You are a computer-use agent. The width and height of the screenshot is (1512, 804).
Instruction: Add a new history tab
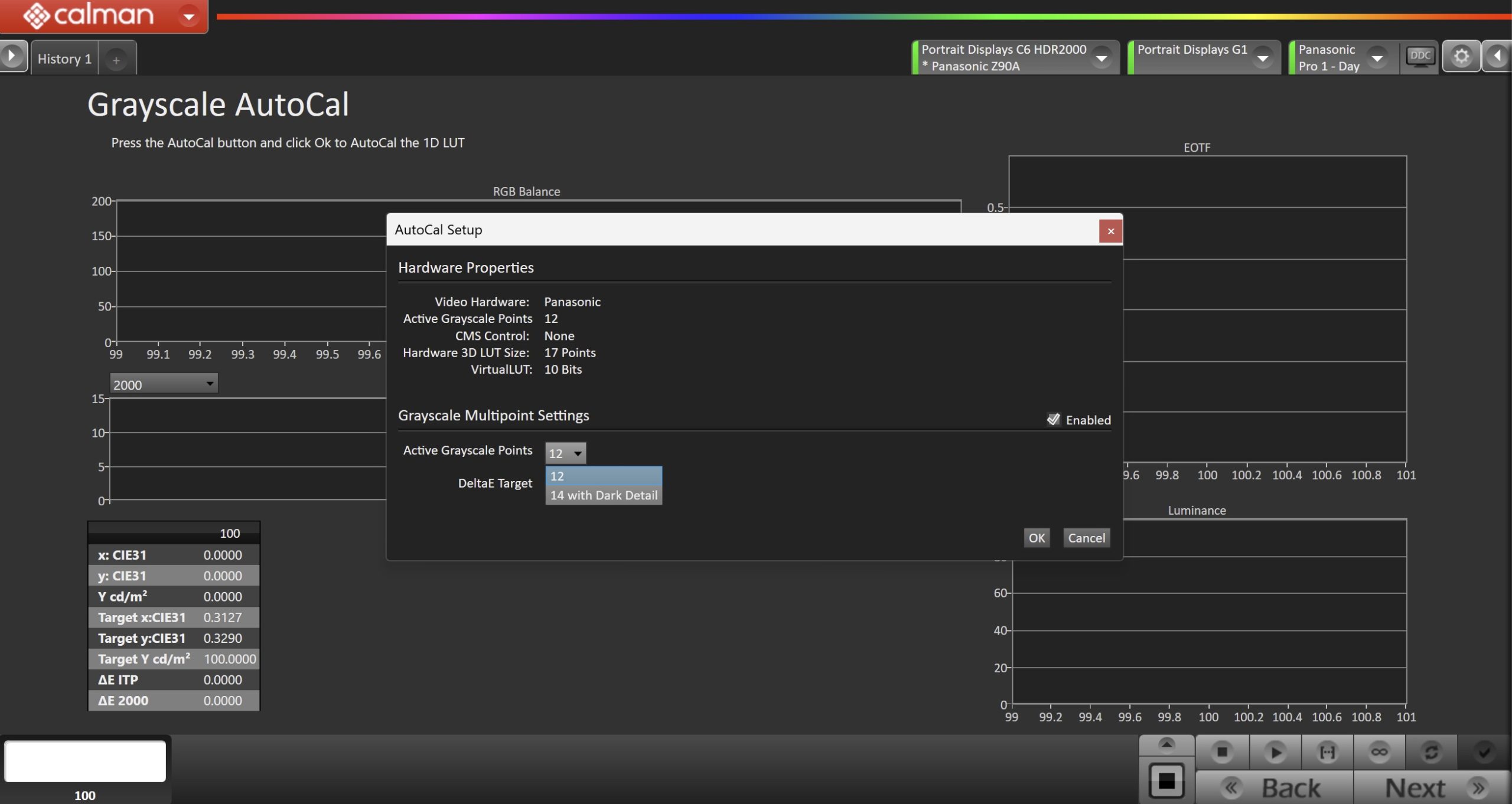[x=116, y=60]
